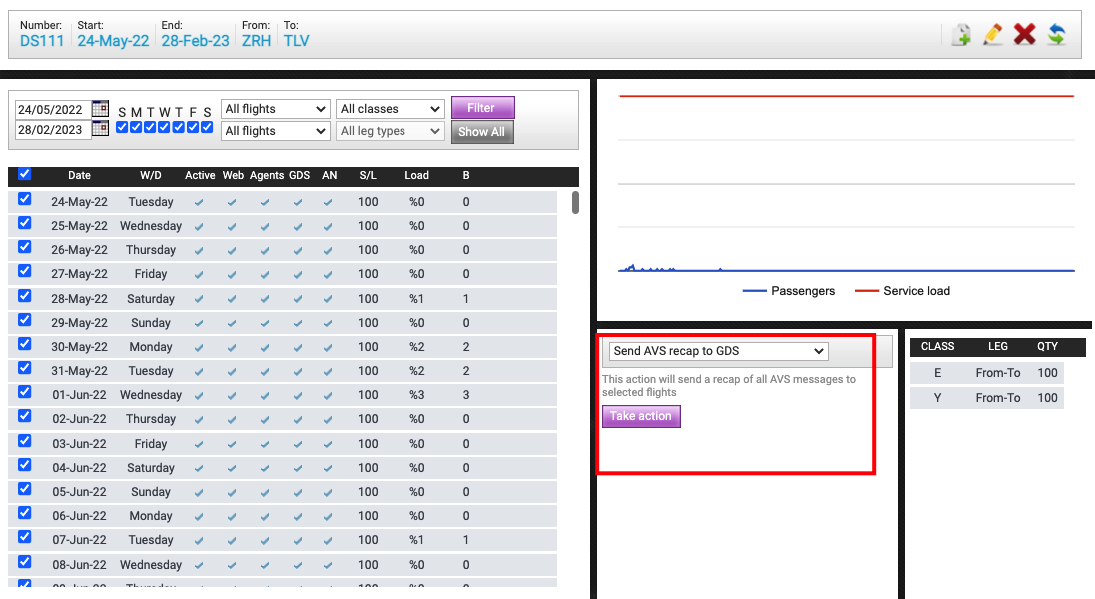The height and width of the screenshot is (599, 1095).
Task: Click load value %3 for 01-Jun-22
Action: [x=416, y=395]
